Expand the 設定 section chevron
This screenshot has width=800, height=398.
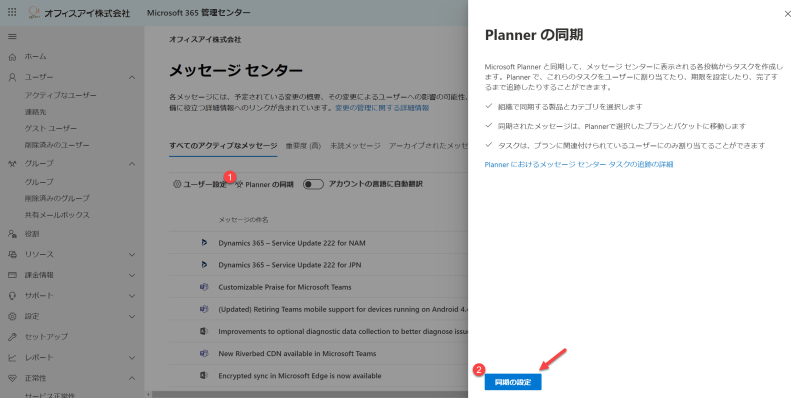pyautogui.click(x=132, y=316)
